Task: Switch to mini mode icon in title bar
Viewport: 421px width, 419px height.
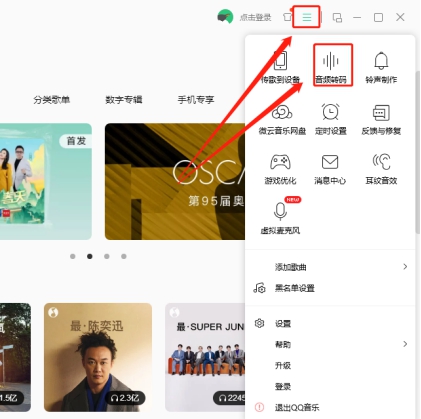Action: tap(337, 17)
